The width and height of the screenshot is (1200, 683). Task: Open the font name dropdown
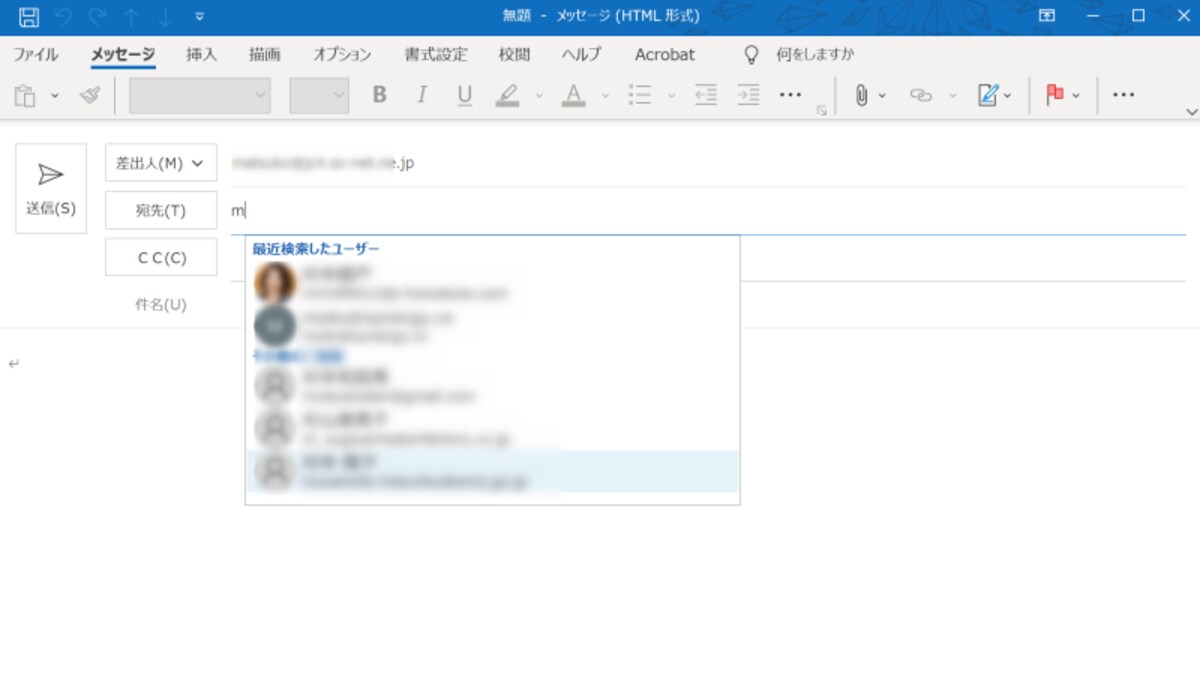pyautogui.click(x=200, y=95)
